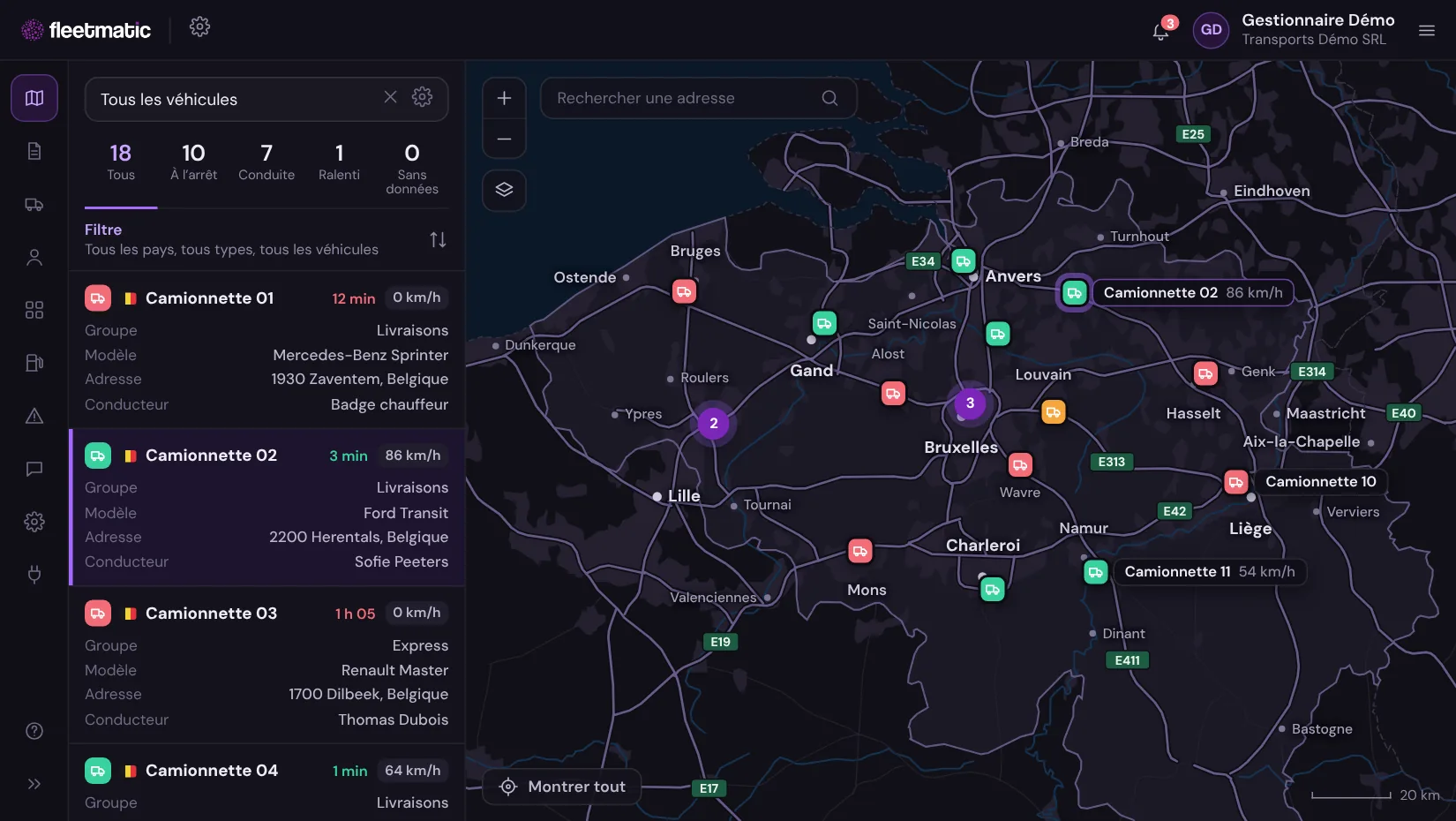1456x821 pixels.
Task: Open the messages chat icon in sidebar
Action: pyautogui.click(x=34, y=469)
